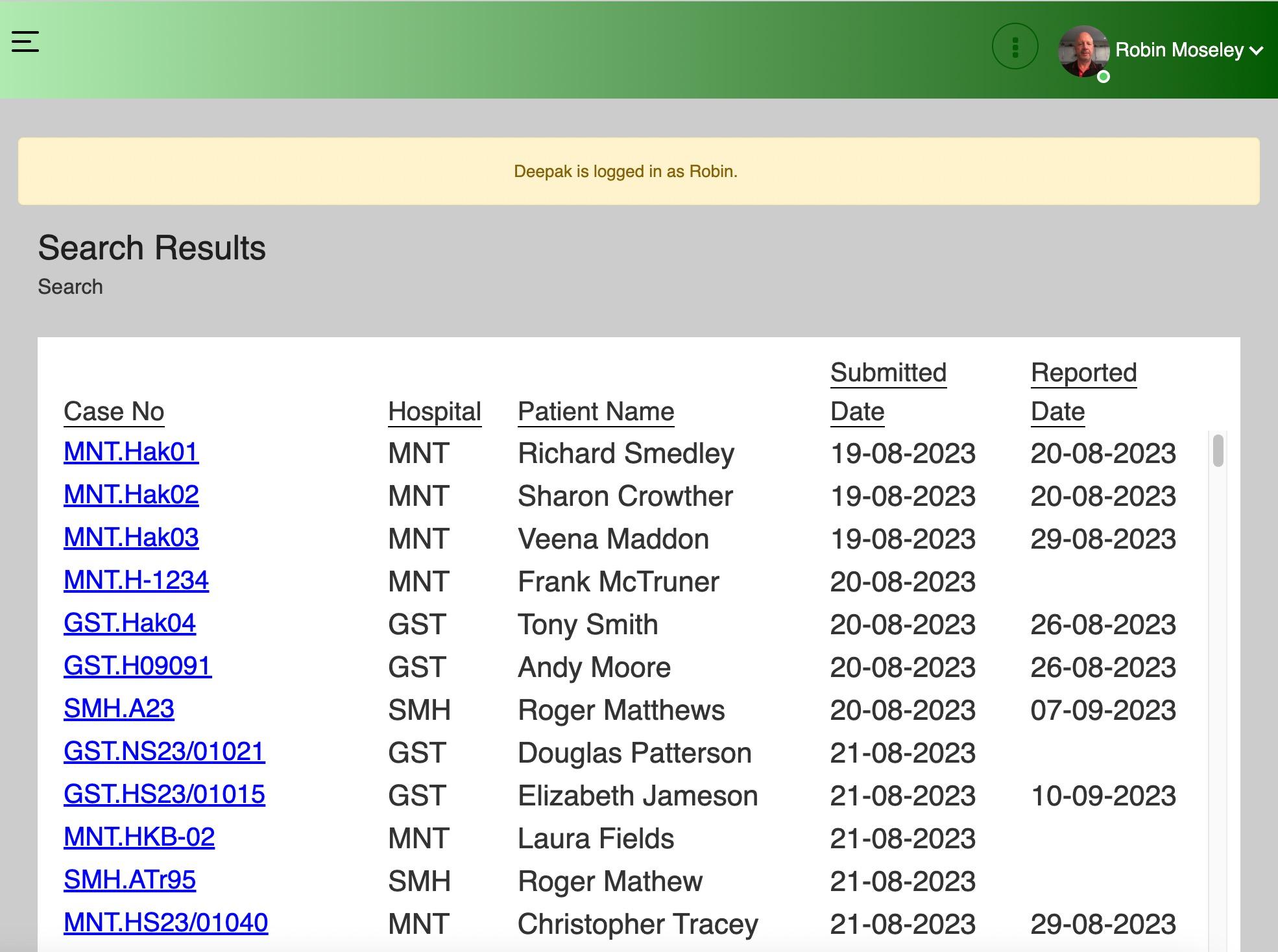Open case GST.H09091 for Andy Moore

pos(137,666)
